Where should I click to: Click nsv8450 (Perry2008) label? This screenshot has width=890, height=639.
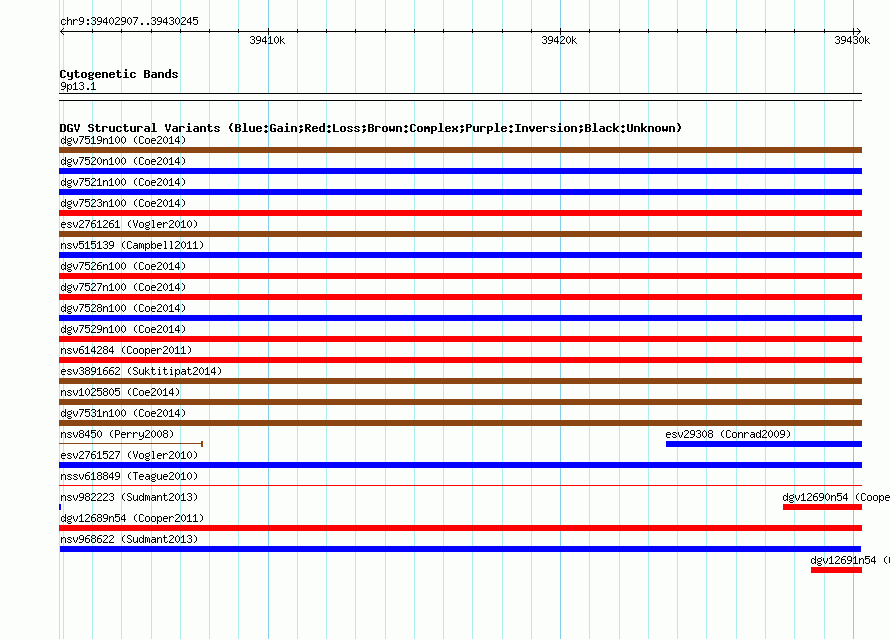tap(117, 434)
